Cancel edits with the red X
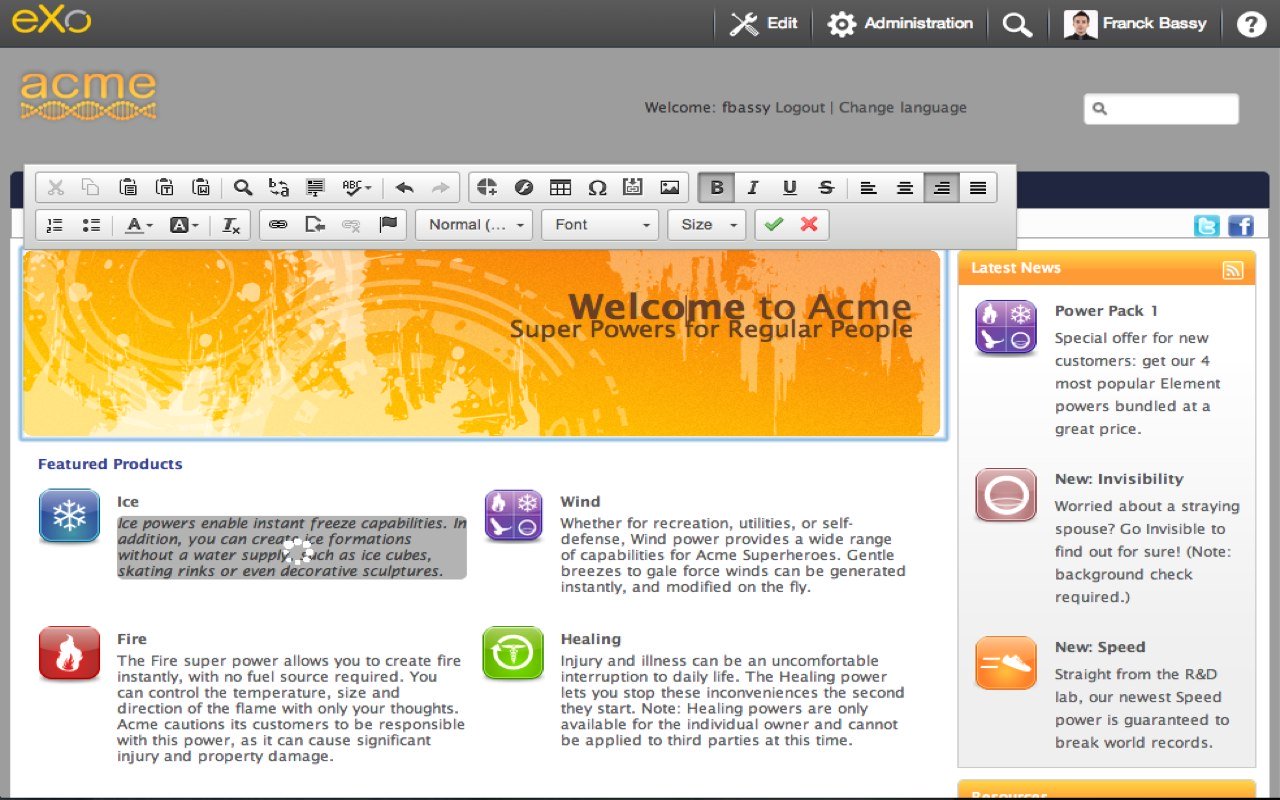 point(809,225)
